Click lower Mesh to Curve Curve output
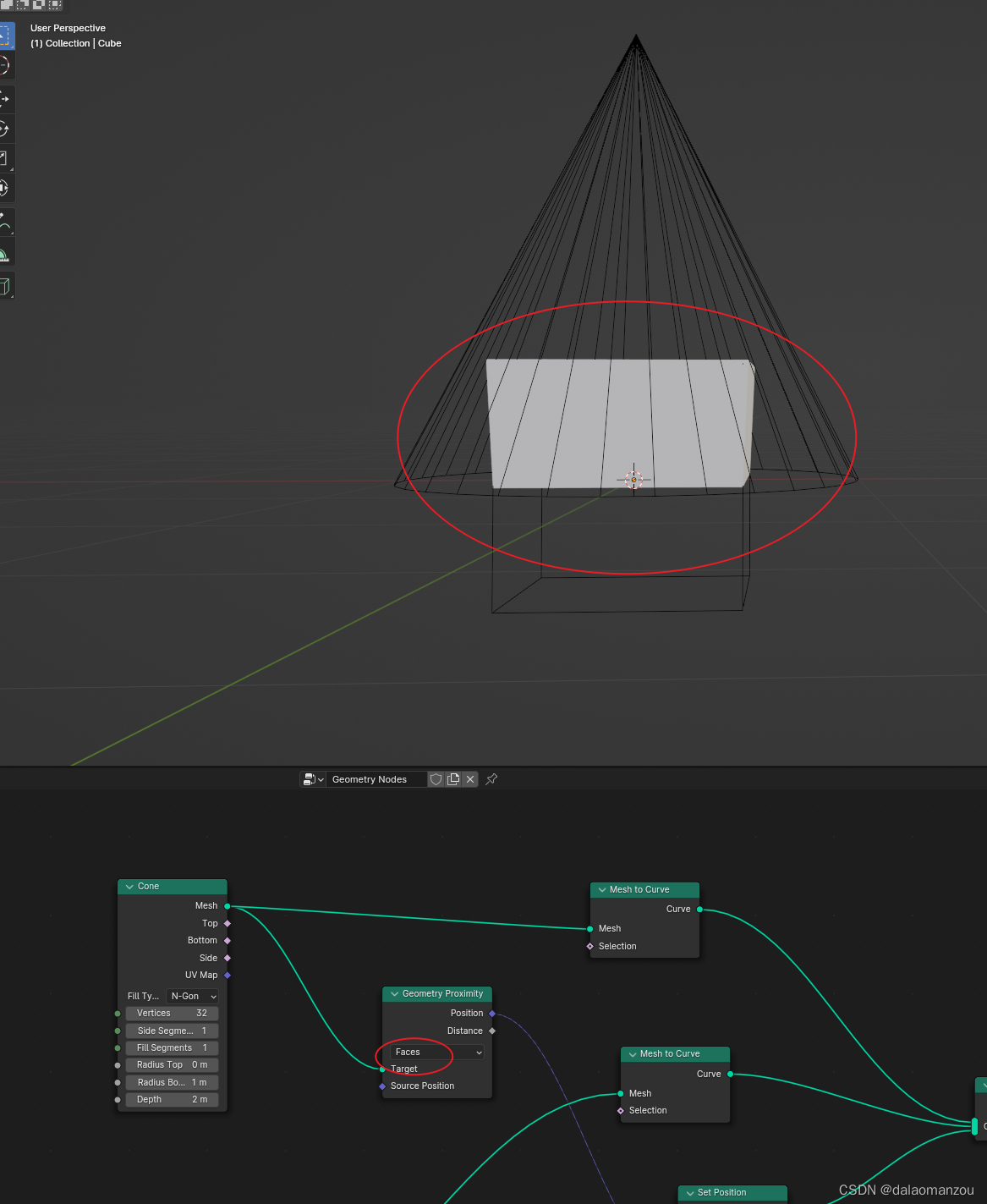The image size is (987, 1204). pos(730,1075)
